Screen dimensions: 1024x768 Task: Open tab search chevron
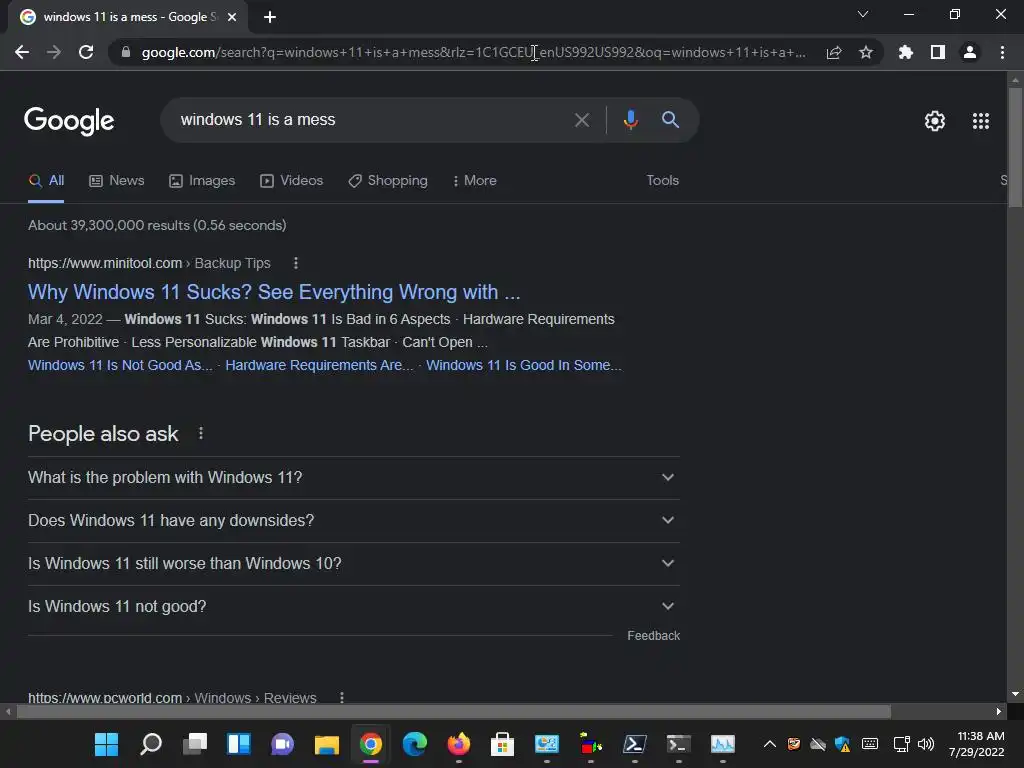863,14
